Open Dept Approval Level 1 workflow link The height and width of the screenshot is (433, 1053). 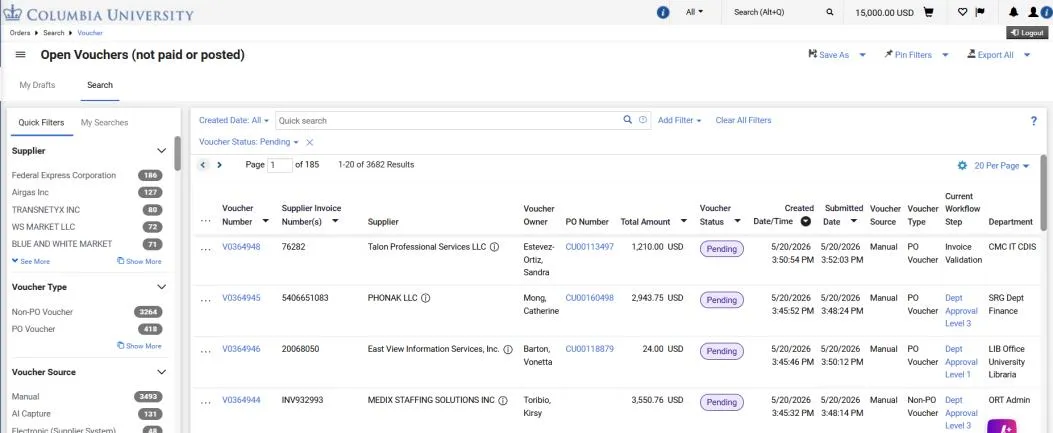coord(961,362)
